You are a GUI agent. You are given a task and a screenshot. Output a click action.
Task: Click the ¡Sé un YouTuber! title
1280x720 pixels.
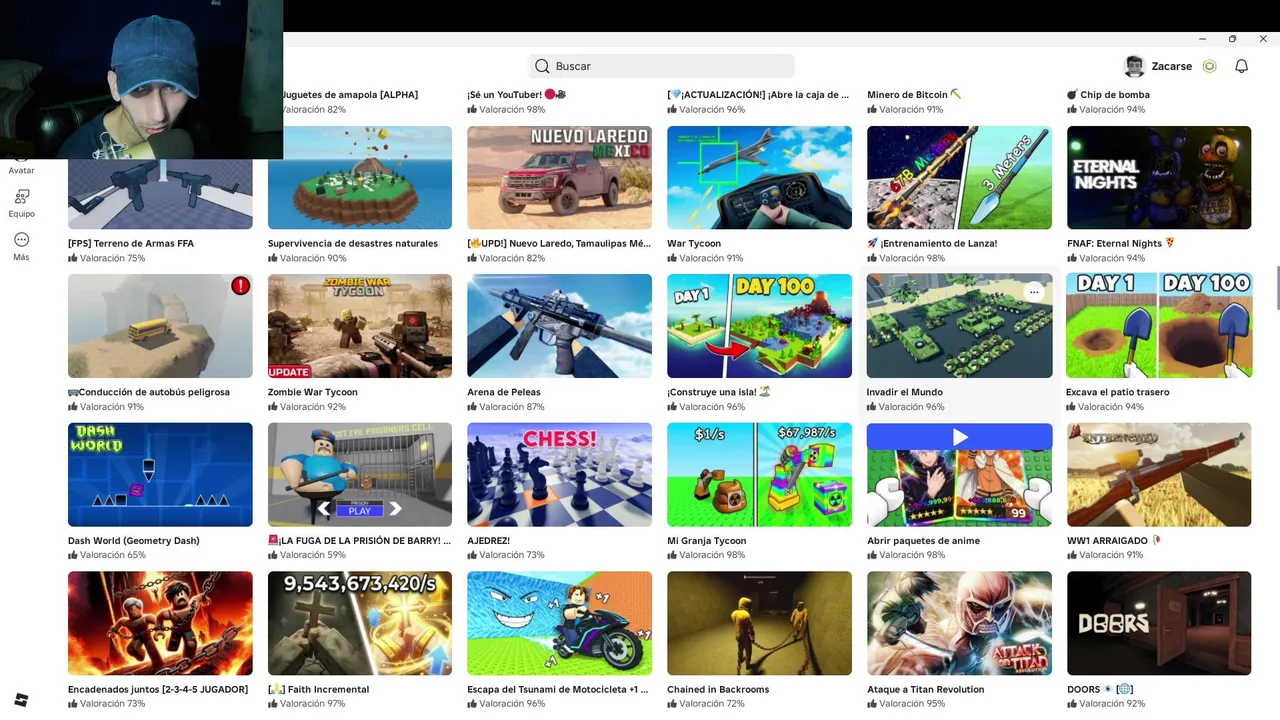click(x=517, y=95)
